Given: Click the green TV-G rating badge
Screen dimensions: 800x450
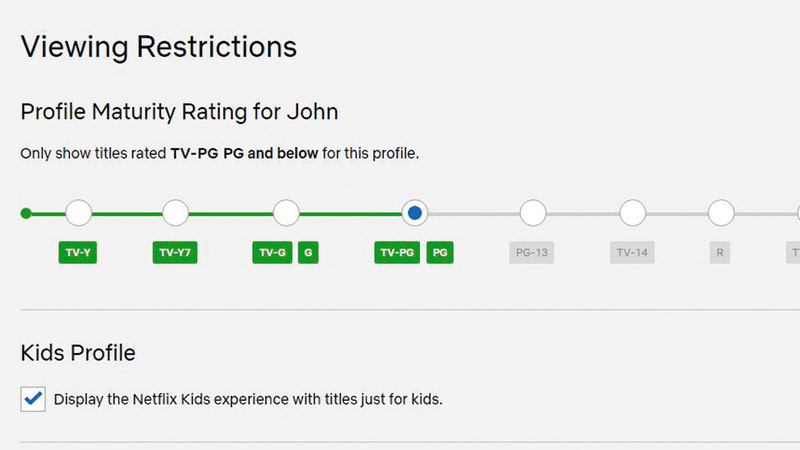Looking at the screenshot, I should [x=272, y=253].
